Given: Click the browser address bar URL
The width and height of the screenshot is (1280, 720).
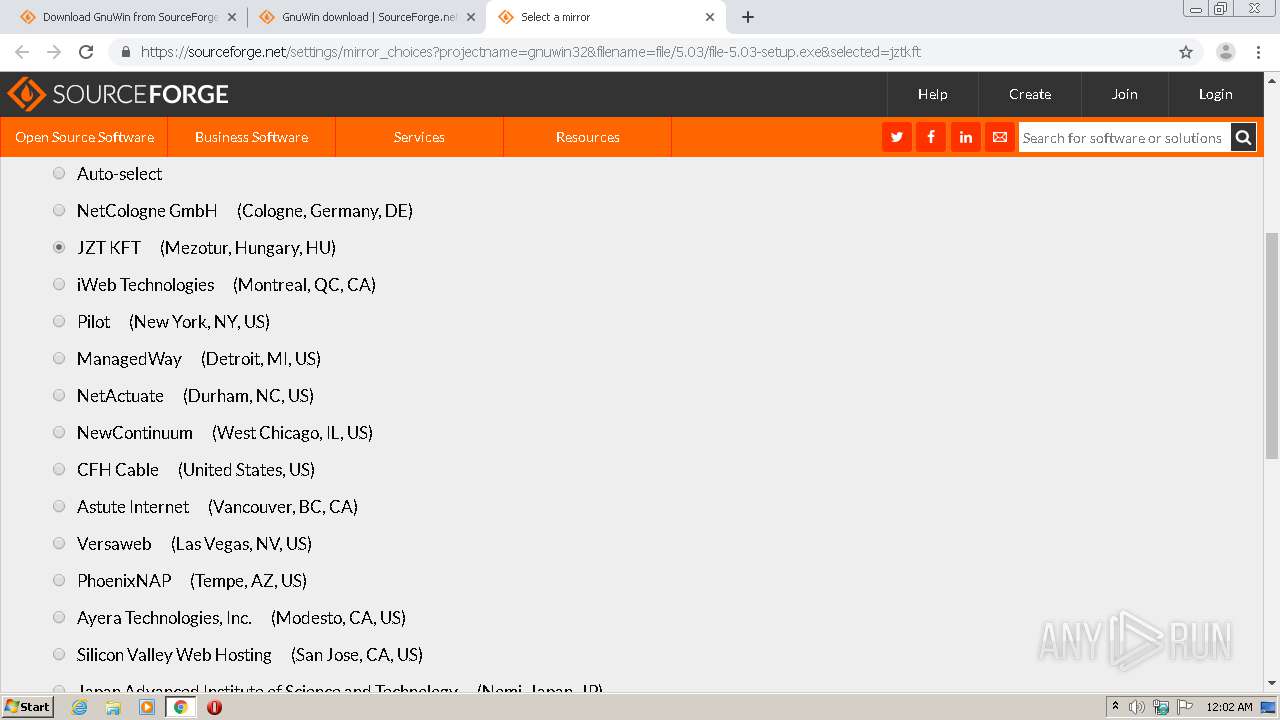Looking at the screenshot, I should tap(530, 52).
